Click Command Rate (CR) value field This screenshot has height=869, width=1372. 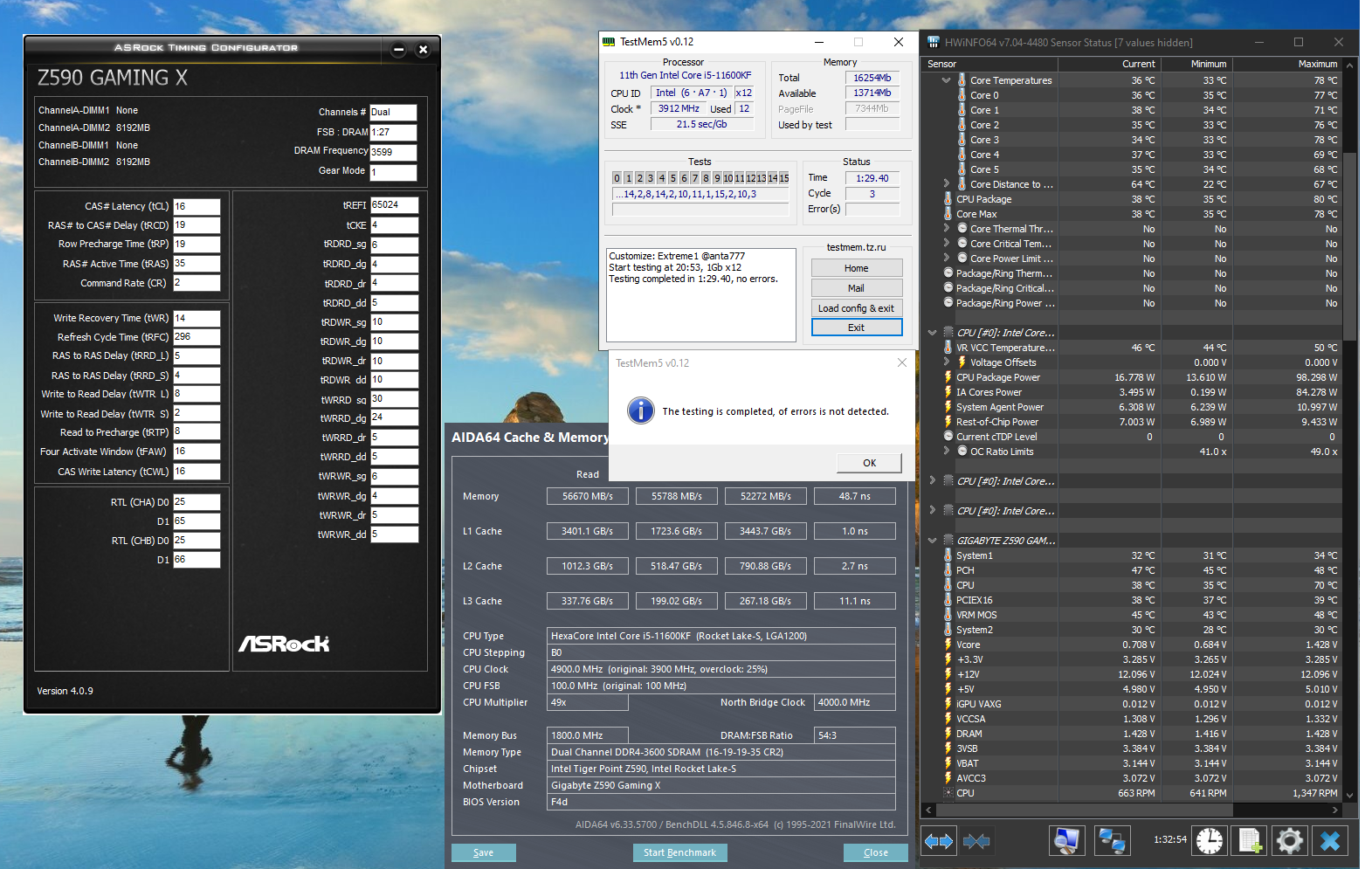(x=196, y=283)
